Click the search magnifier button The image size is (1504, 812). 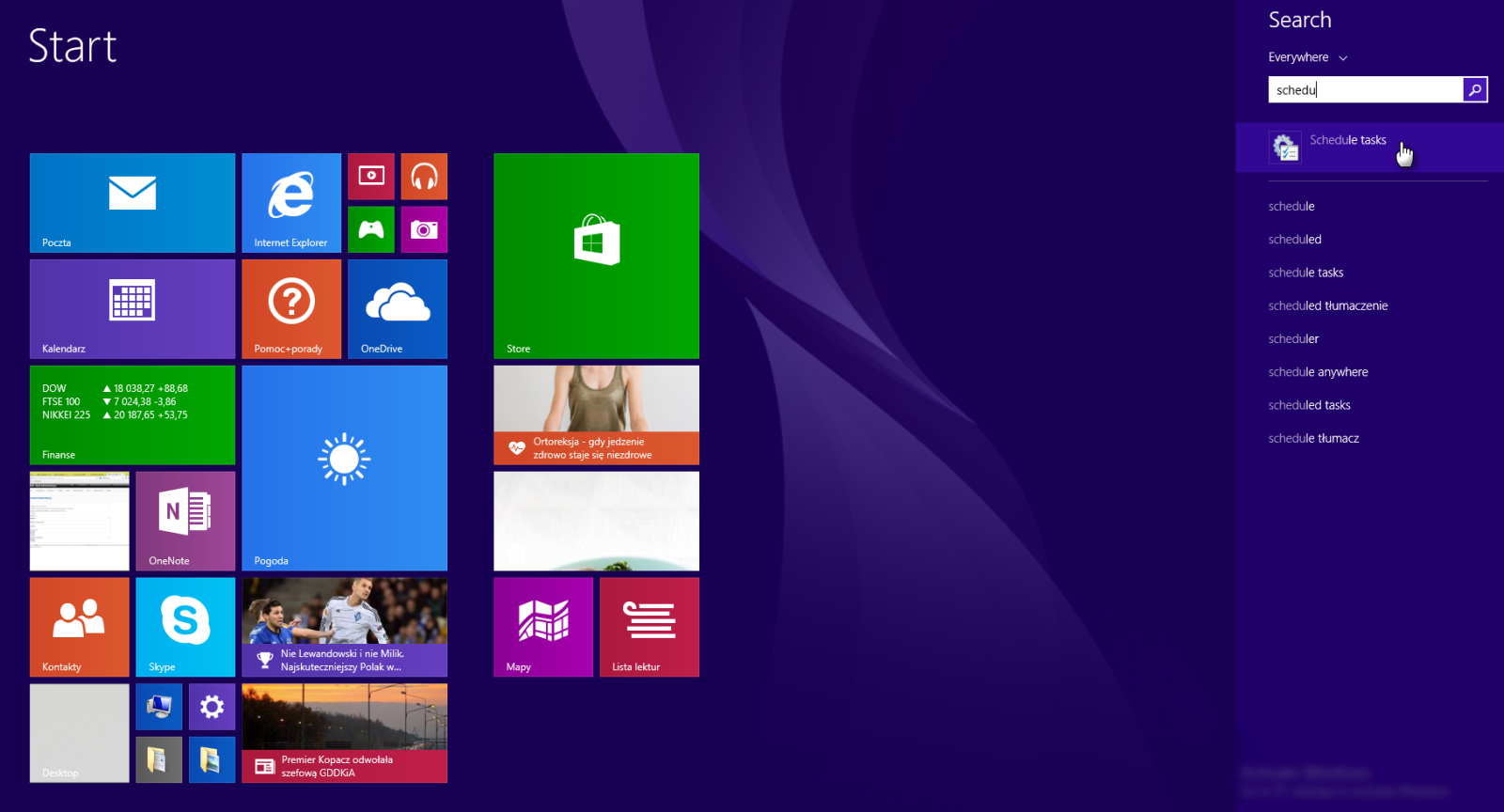pos(1475,89)
